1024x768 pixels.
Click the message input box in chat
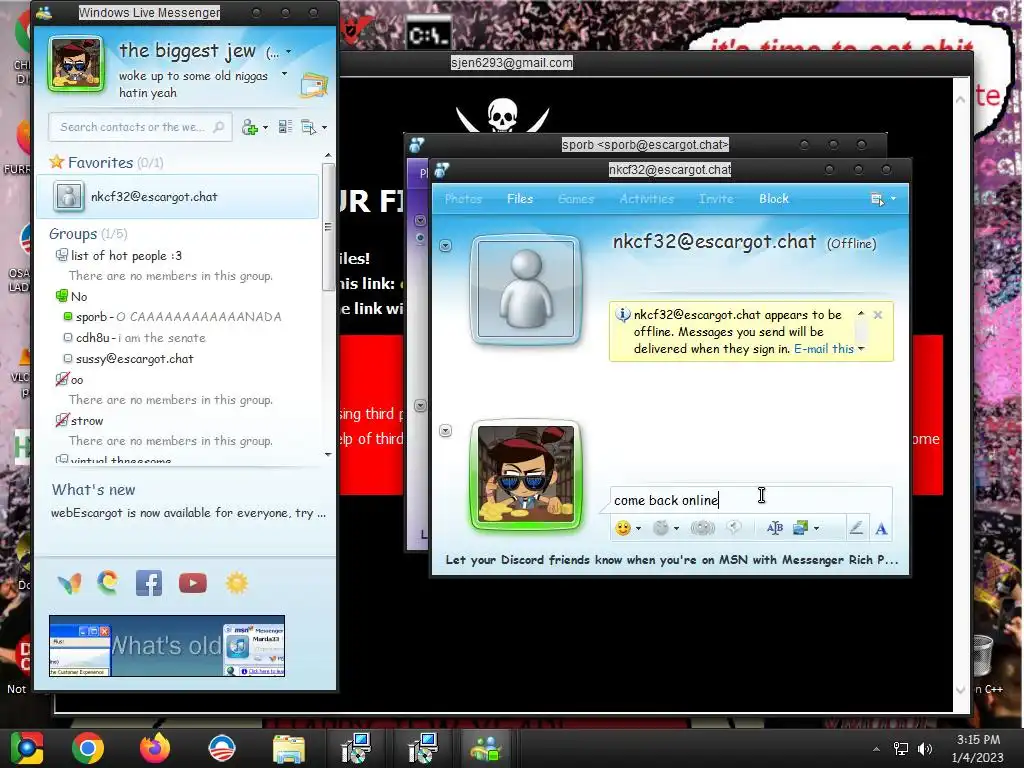751,500
